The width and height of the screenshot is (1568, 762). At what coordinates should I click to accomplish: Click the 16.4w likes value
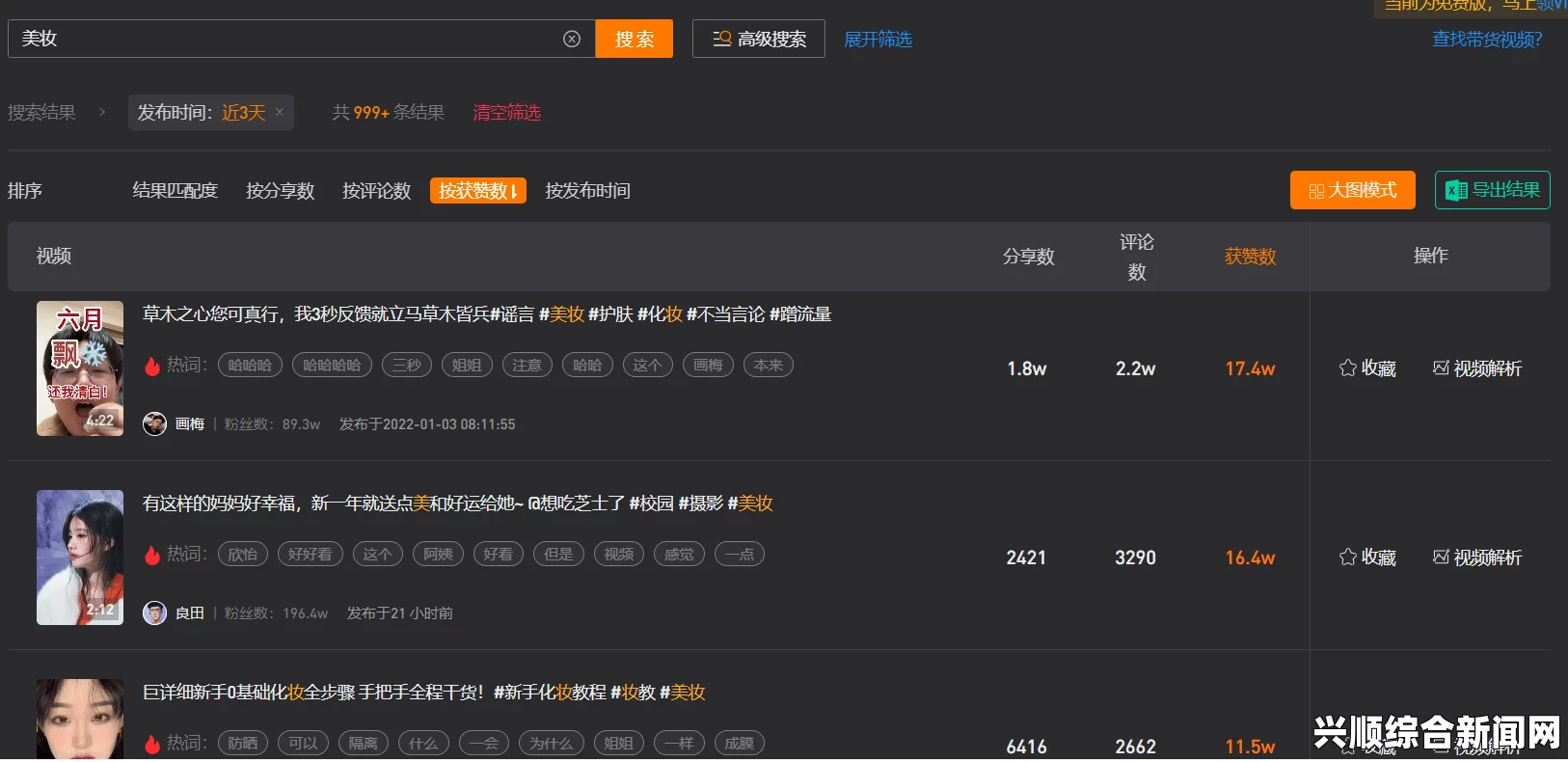click(1250, 558)
